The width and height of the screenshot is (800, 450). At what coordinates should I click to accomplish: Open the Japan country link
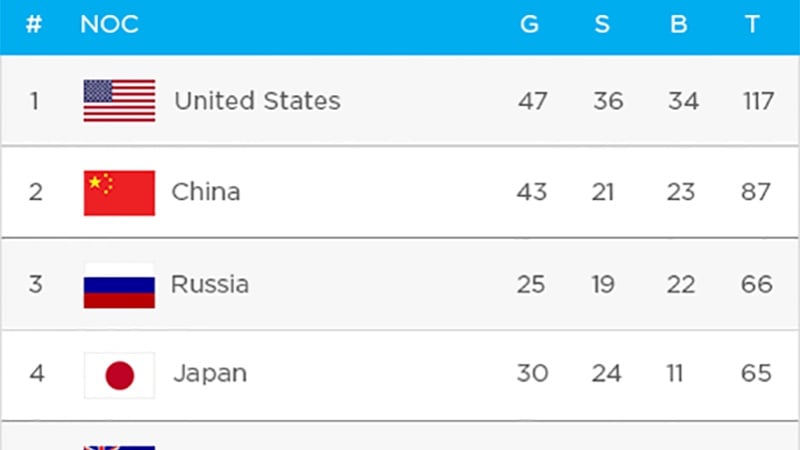pyautogui.click(x=210, y=374)
